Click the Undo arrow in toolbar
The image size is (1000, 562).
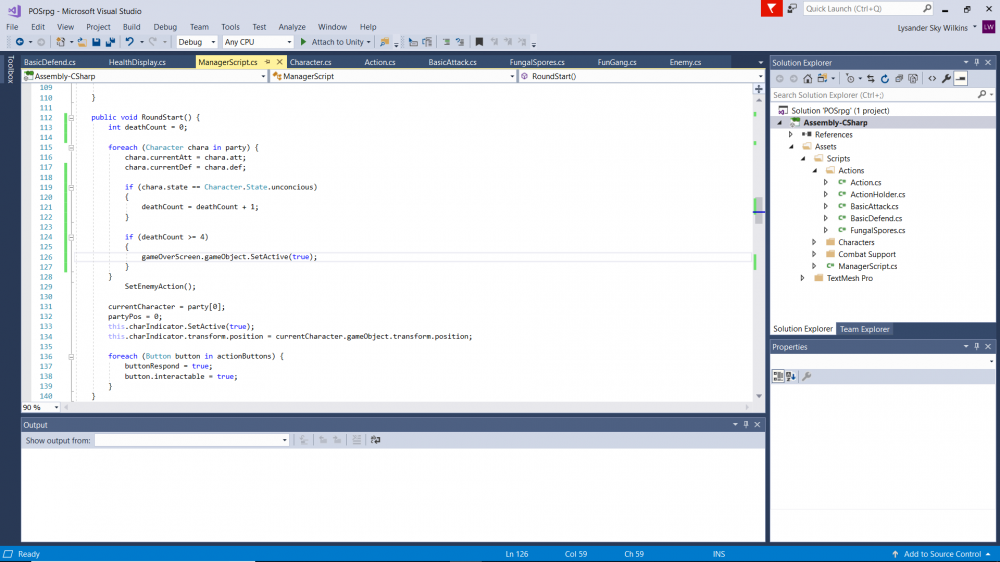click(x=129, y=42)
